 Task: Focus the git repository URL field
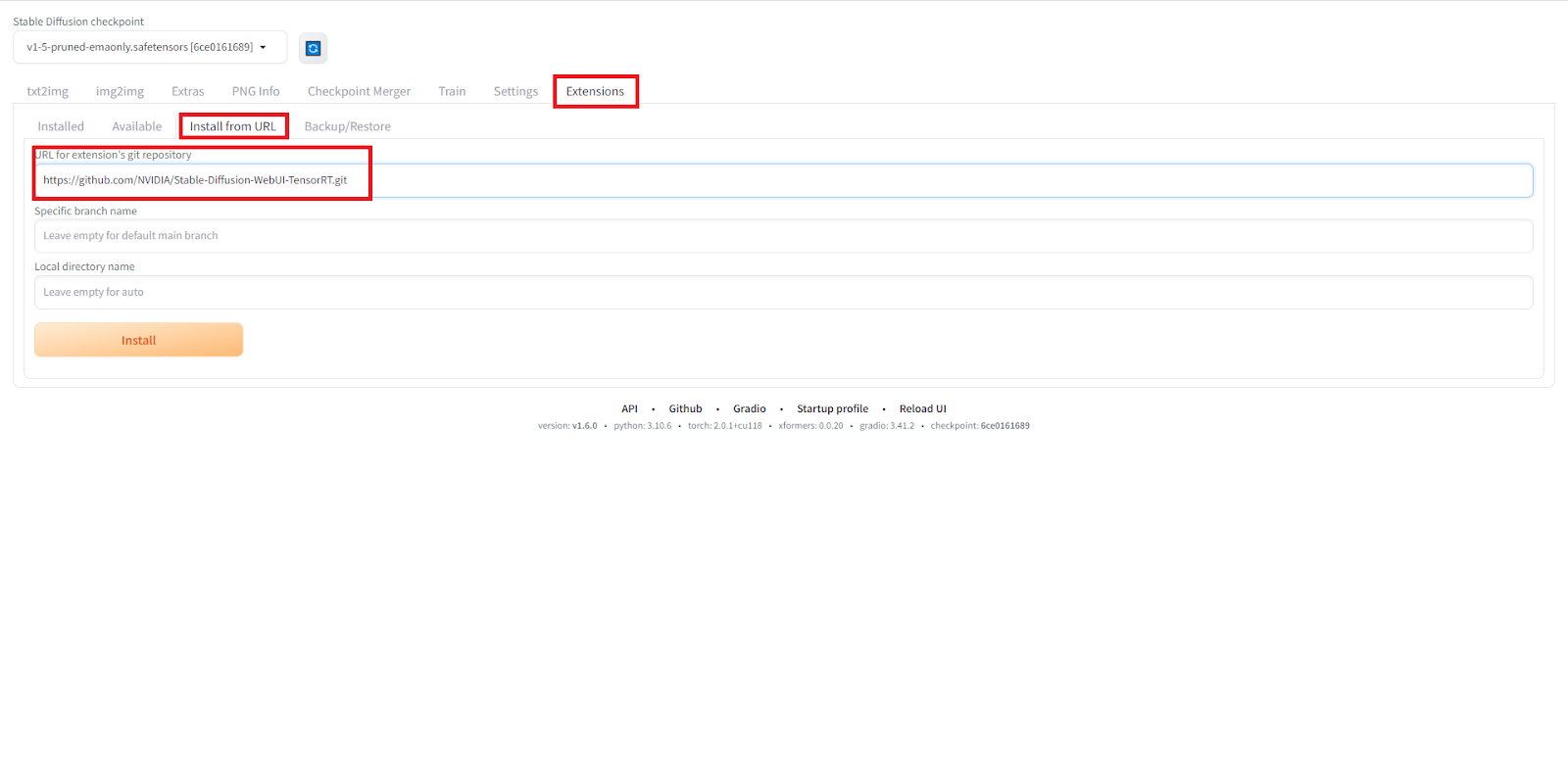784,180
